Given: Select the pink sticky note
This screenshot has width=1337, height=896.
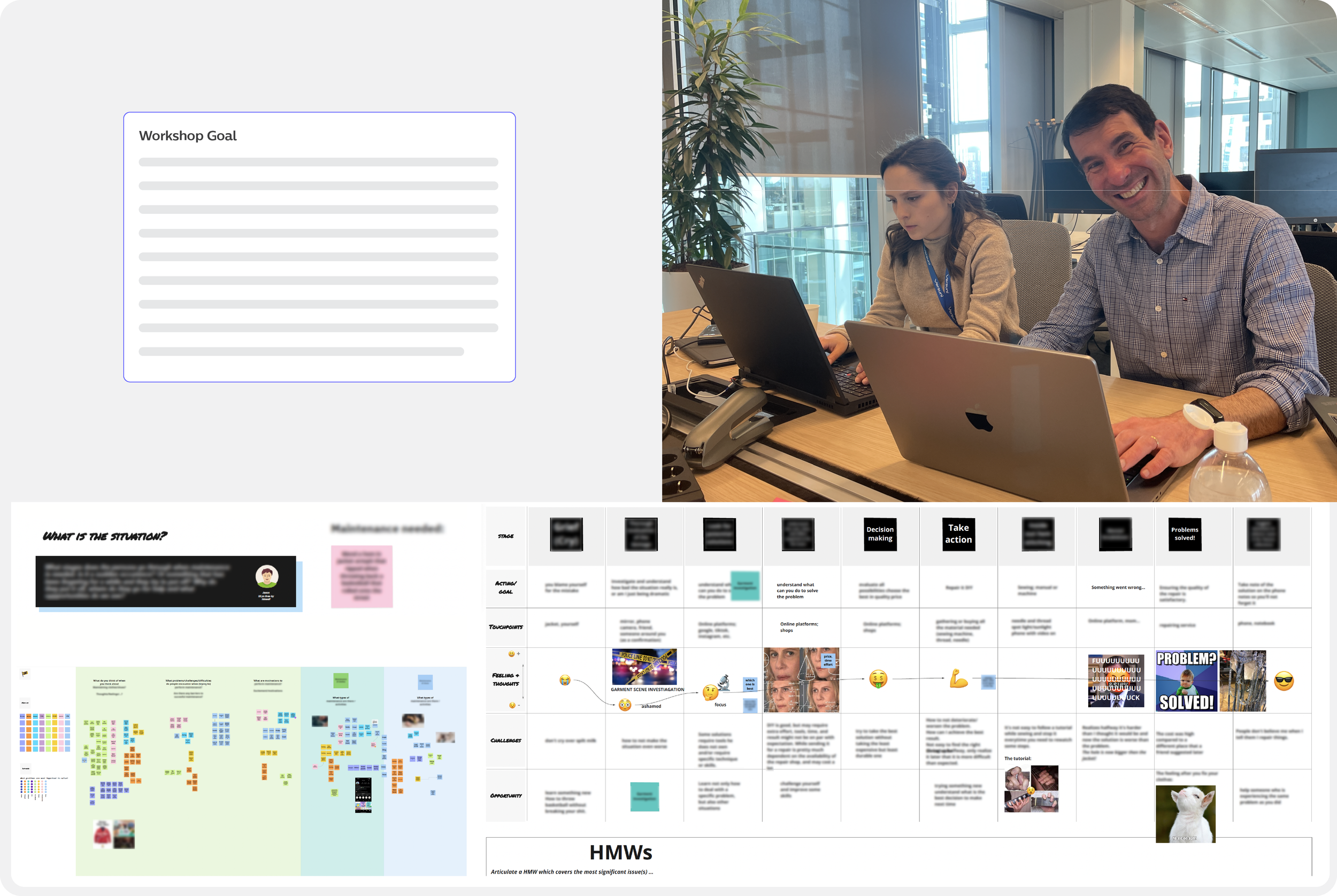Looking at the screenshot, I should pos(362,576).
